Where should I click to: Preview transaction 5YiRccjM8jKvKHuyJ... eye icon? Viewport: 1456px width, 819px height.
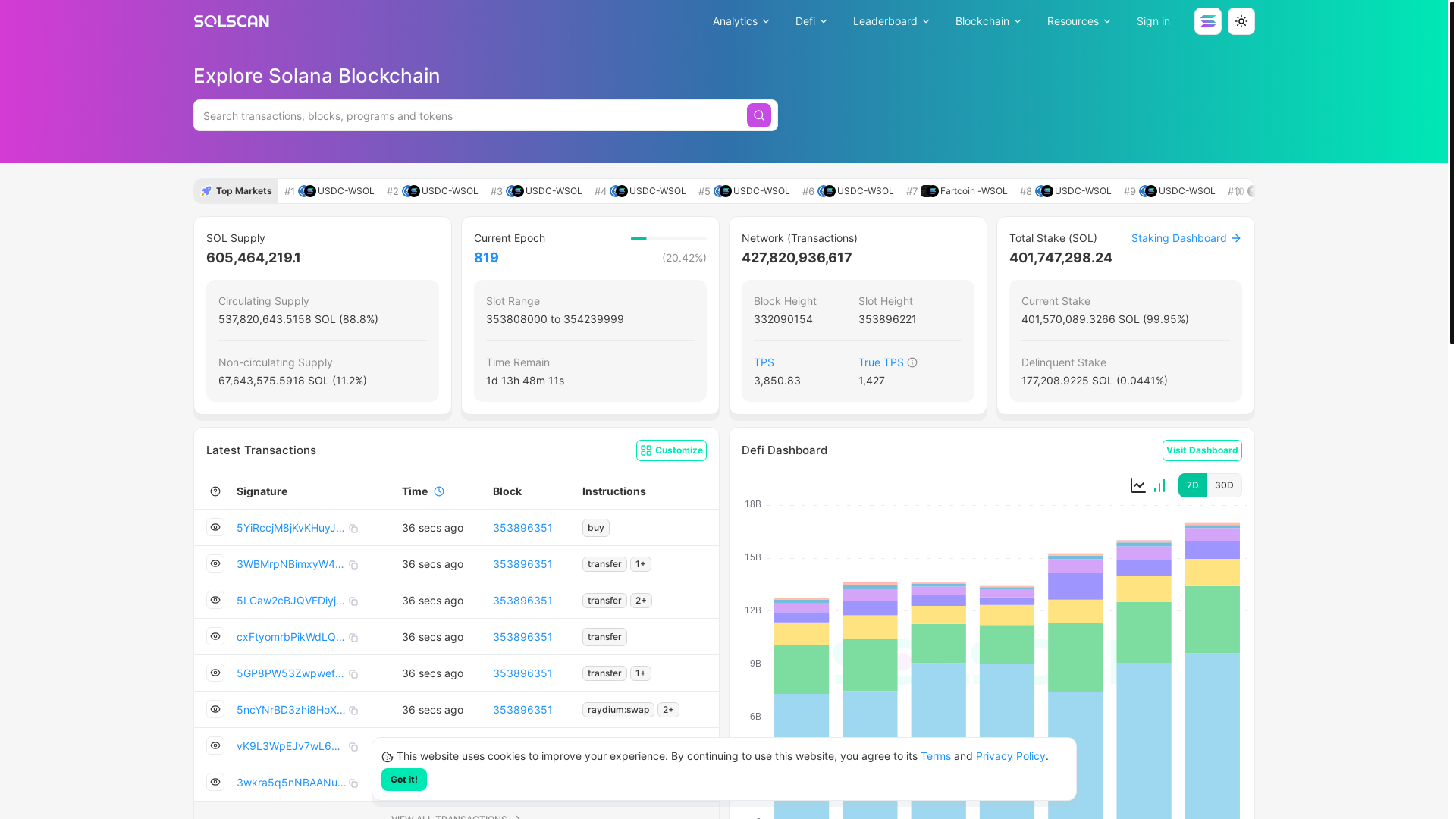[215, 527]
